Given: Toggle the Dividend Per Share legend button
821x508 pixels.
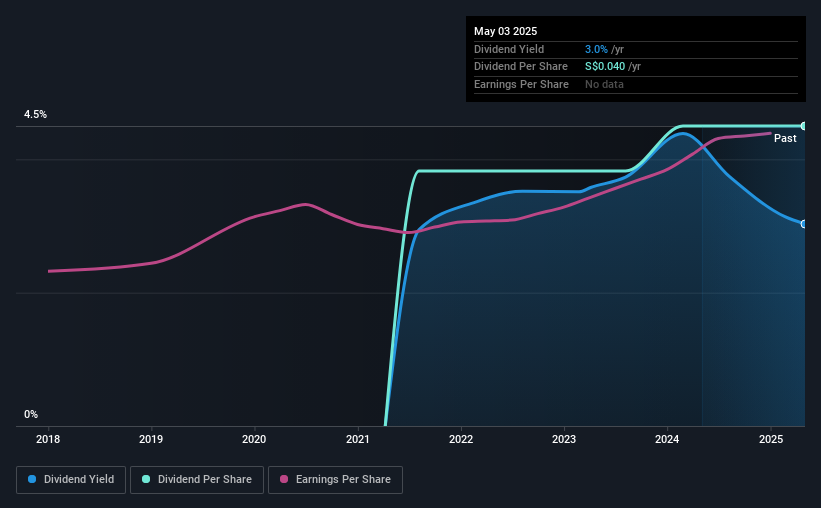Looking at the screenshot, I should (x=197, y=480).
